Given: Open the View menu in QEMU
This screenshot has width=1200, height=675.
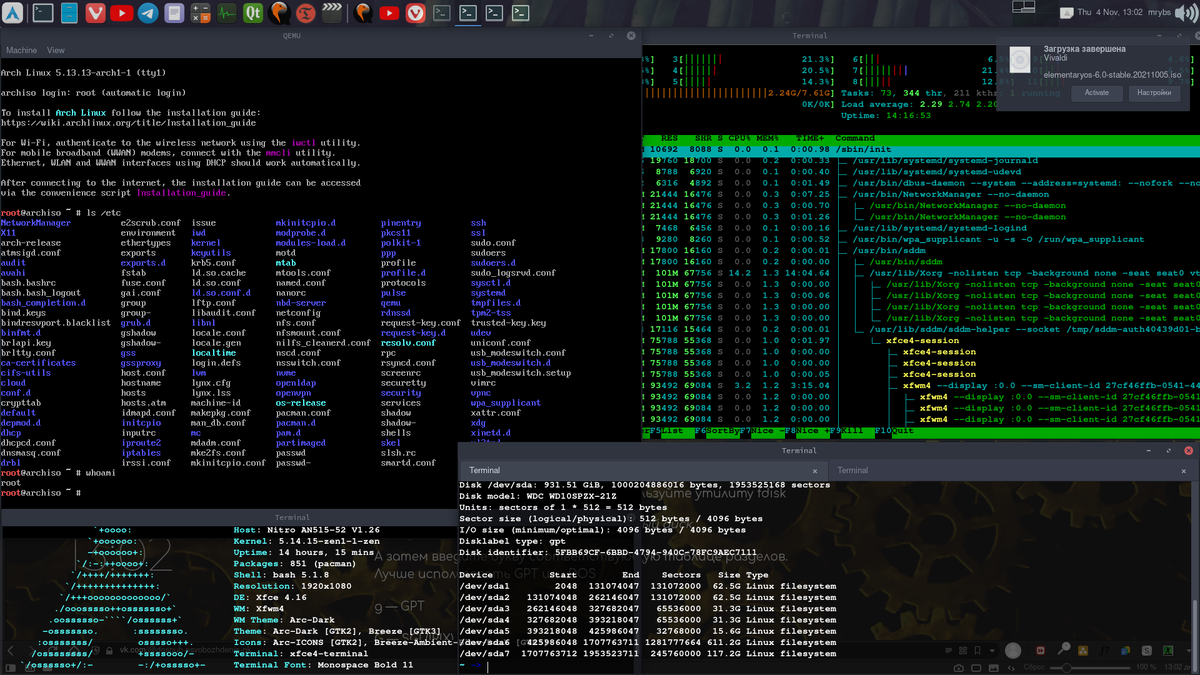Looking at the screenshot, I should [56, 50].
